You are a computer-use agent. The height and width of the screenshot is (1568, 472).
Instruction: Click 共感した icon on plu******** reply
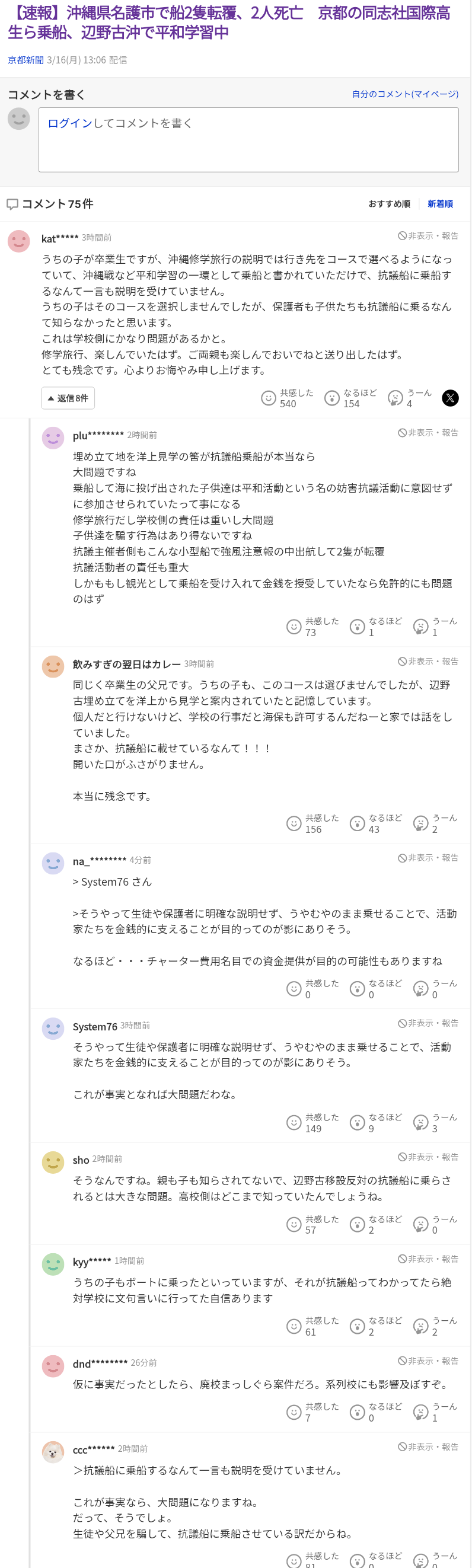coord(294,627)
